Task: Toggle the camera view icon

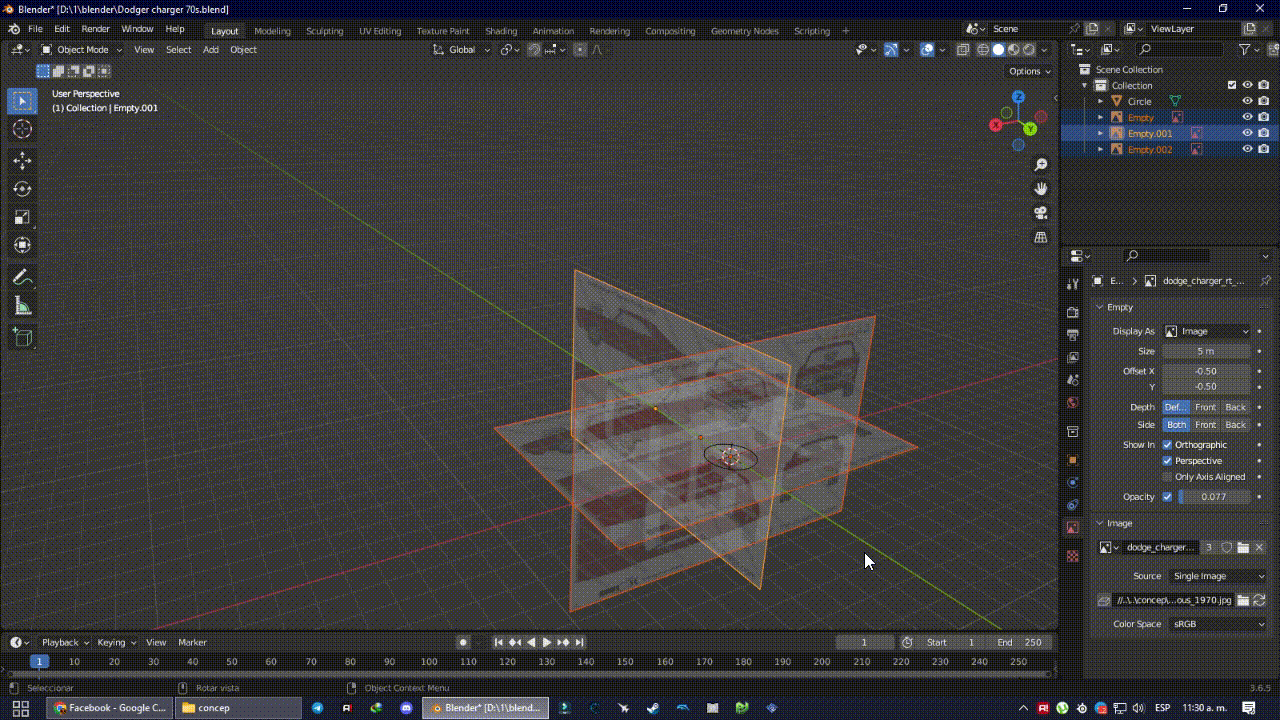Action: (x=1041, y=212)
